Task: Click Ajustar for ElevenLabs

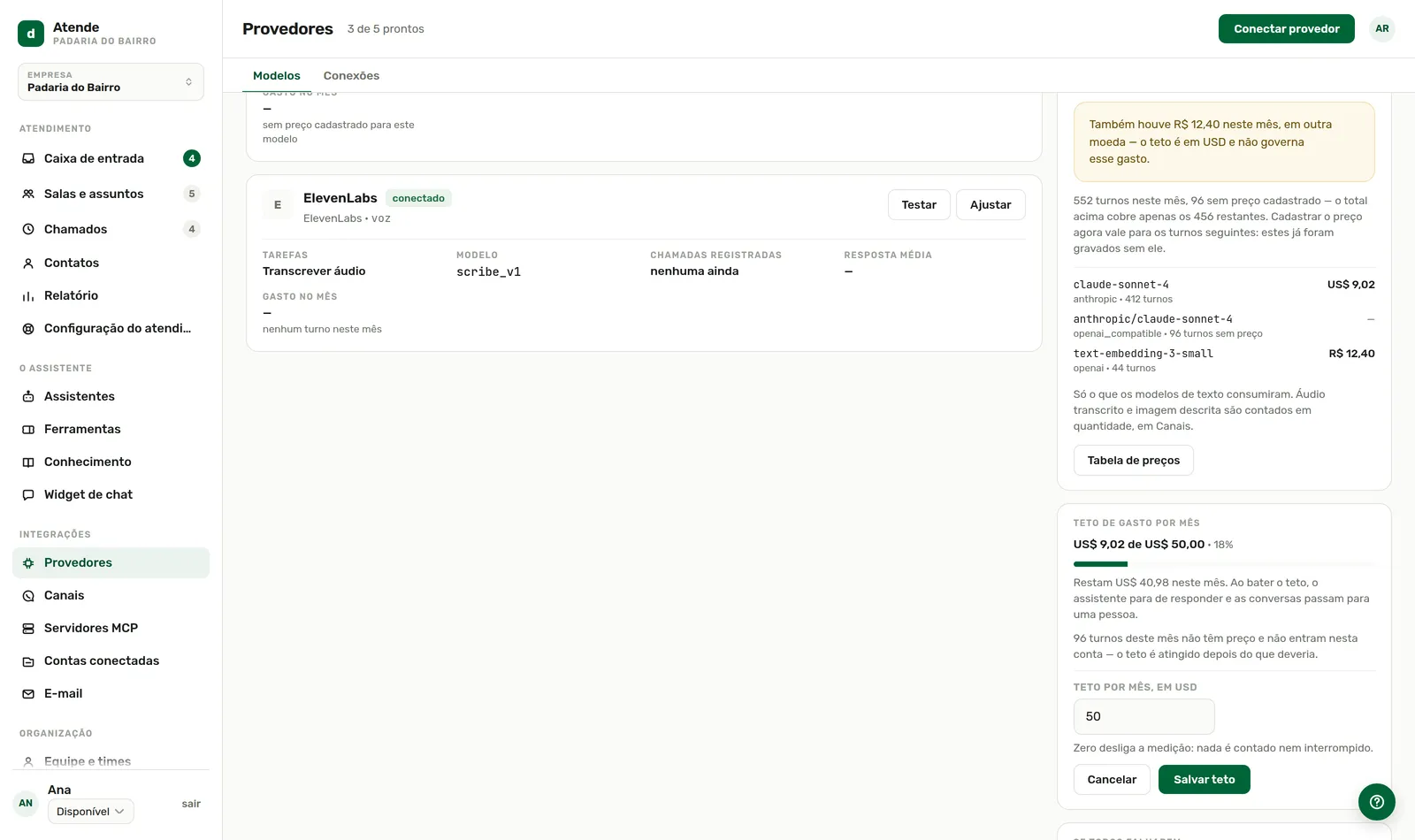Action: pyautogui.click(x=990, y=204)
